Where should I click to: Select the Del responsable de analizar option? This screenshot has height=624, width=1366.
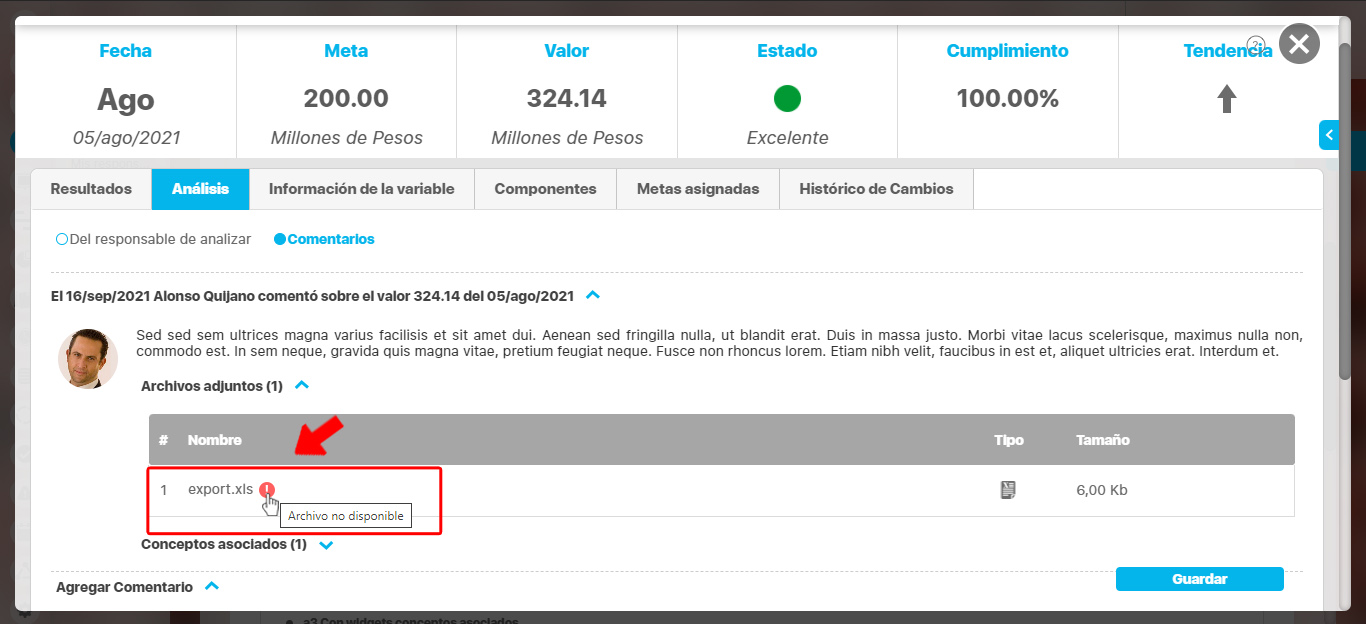pyautogui.click(x=62, y=240)
